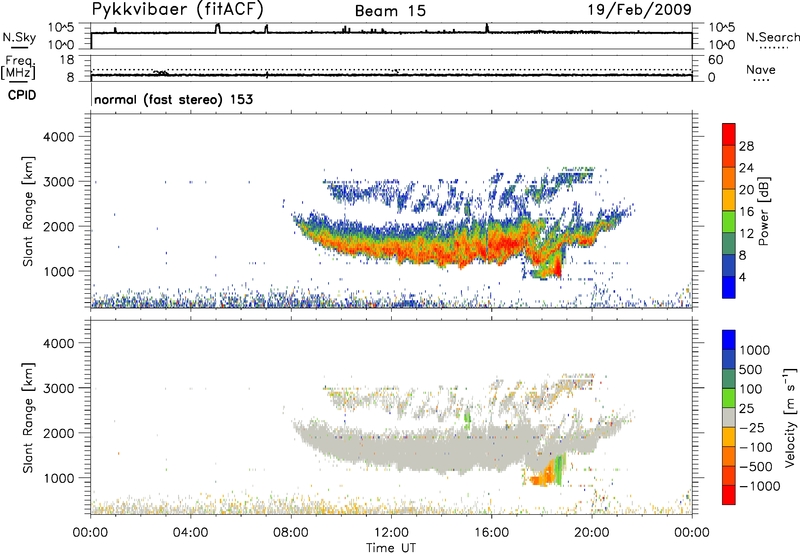The height and width of the screenshot is (554, 800).
Task: Click the 'N.Sky' legend label
Action: coord(19,38)
